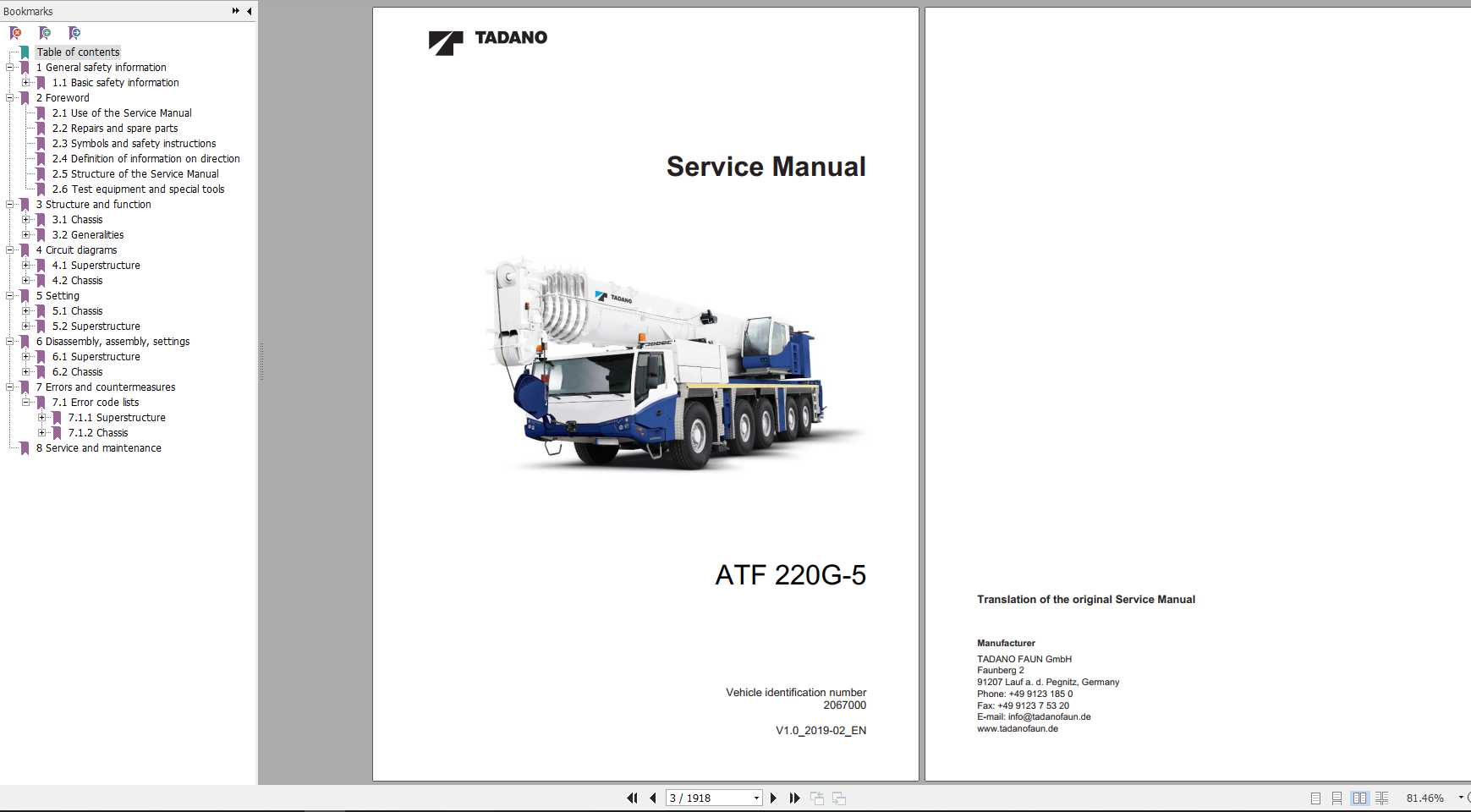Click the bookmark icon beside 8 Service and maintenance
This screenshot has height=812, width=1471.
click(x=25, y=448)
